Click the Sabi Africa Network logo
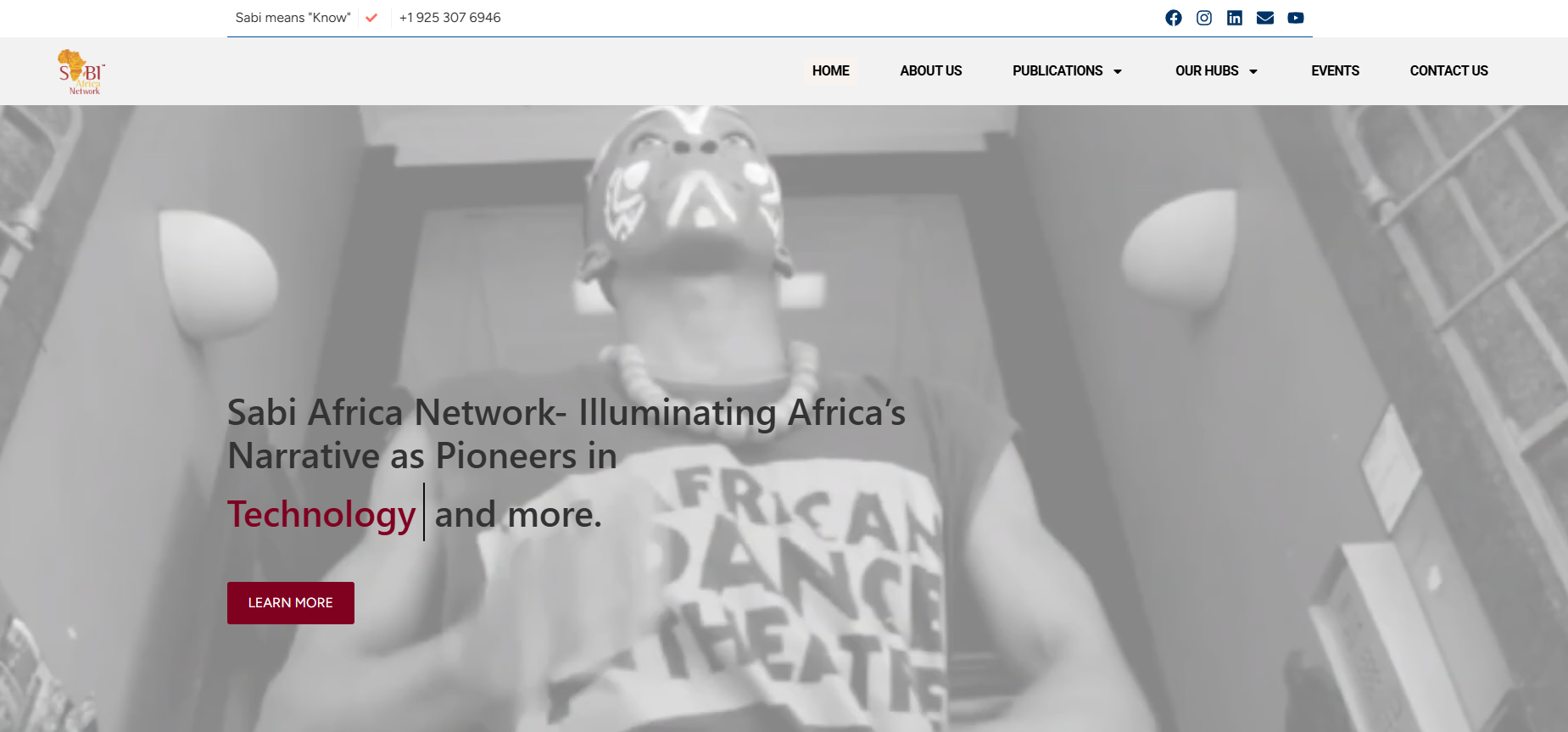The height and width of the screenshot is (732, 1568). click(x=81, y=71)
